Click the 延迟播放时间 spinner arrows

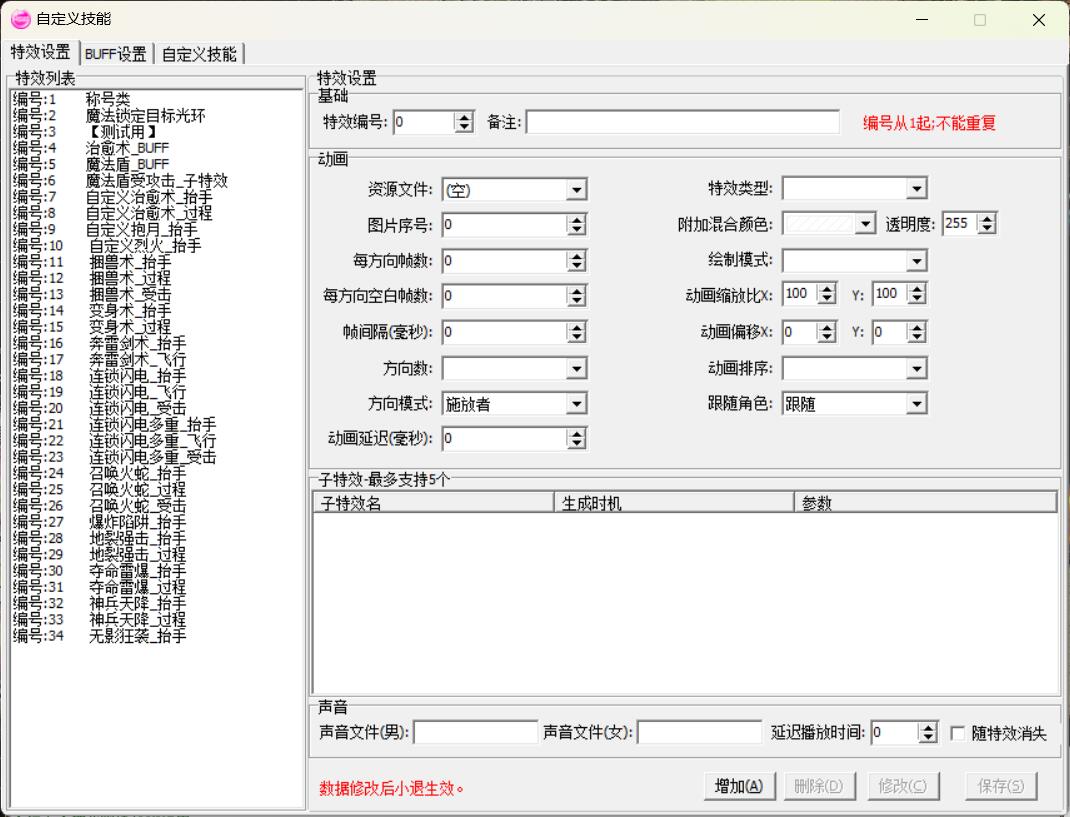pos(928,733)
